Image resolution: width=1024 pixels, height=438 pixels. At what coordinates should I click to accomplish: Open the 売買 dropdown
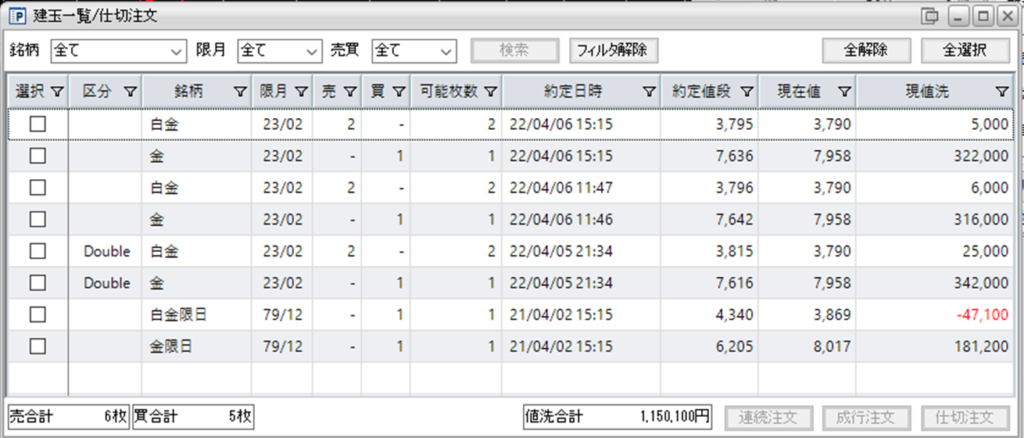coord(413,50)
